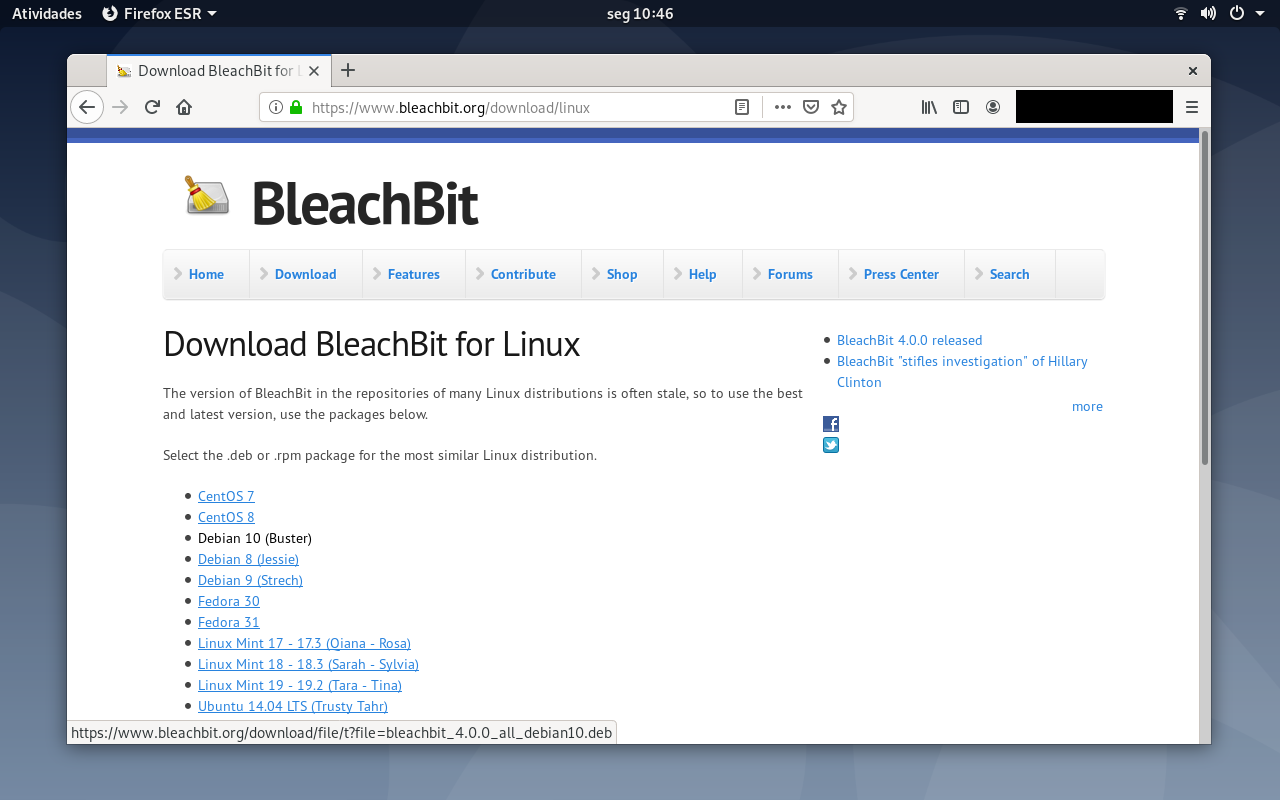This screenshot has width=1280, height=800.
Task: Save page to Pocket
Action: pyautogui.click(x=812, y=107)
